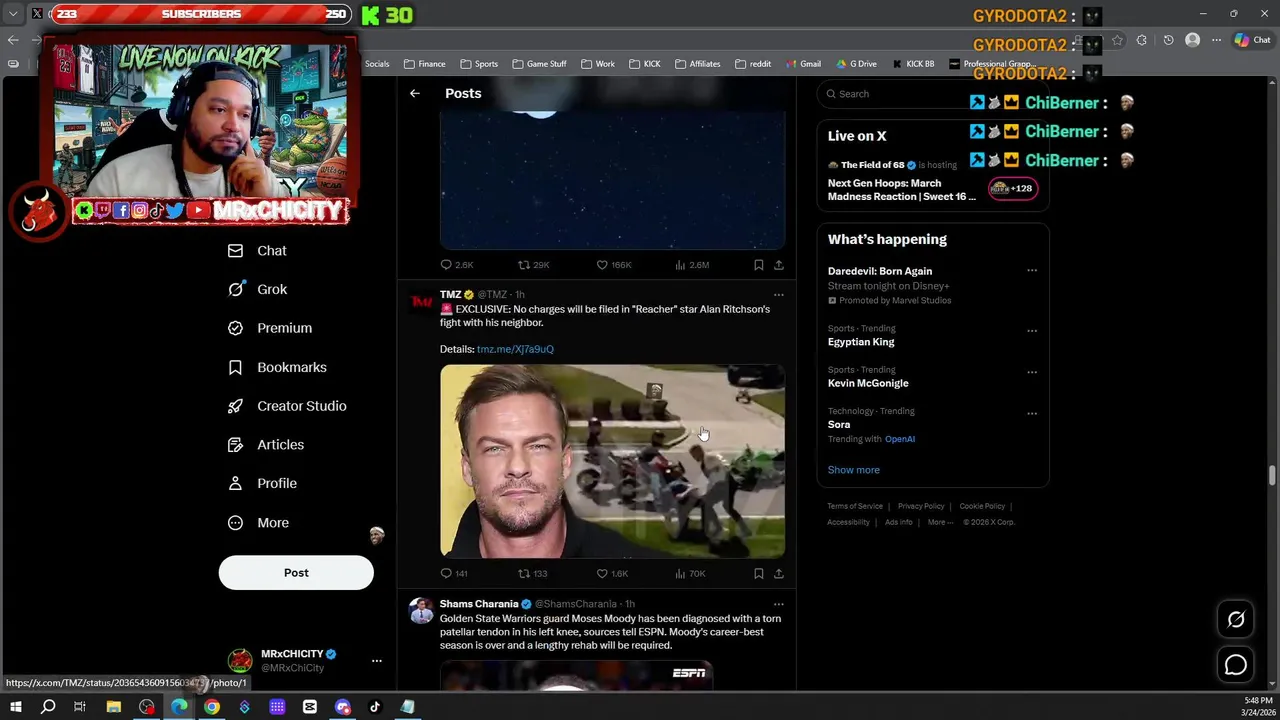Click the white Post button
This screenshot has height=720, width=1280.
point(296,573)
